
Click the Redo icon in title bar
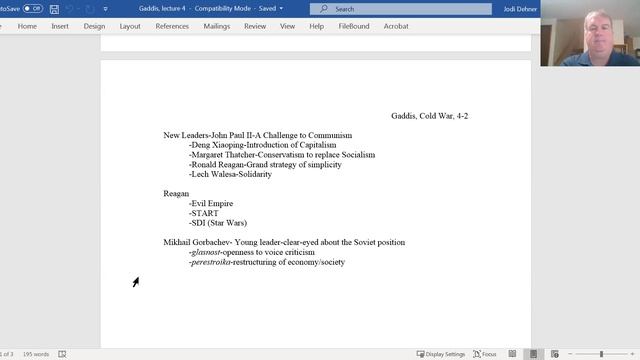point(89,9)
